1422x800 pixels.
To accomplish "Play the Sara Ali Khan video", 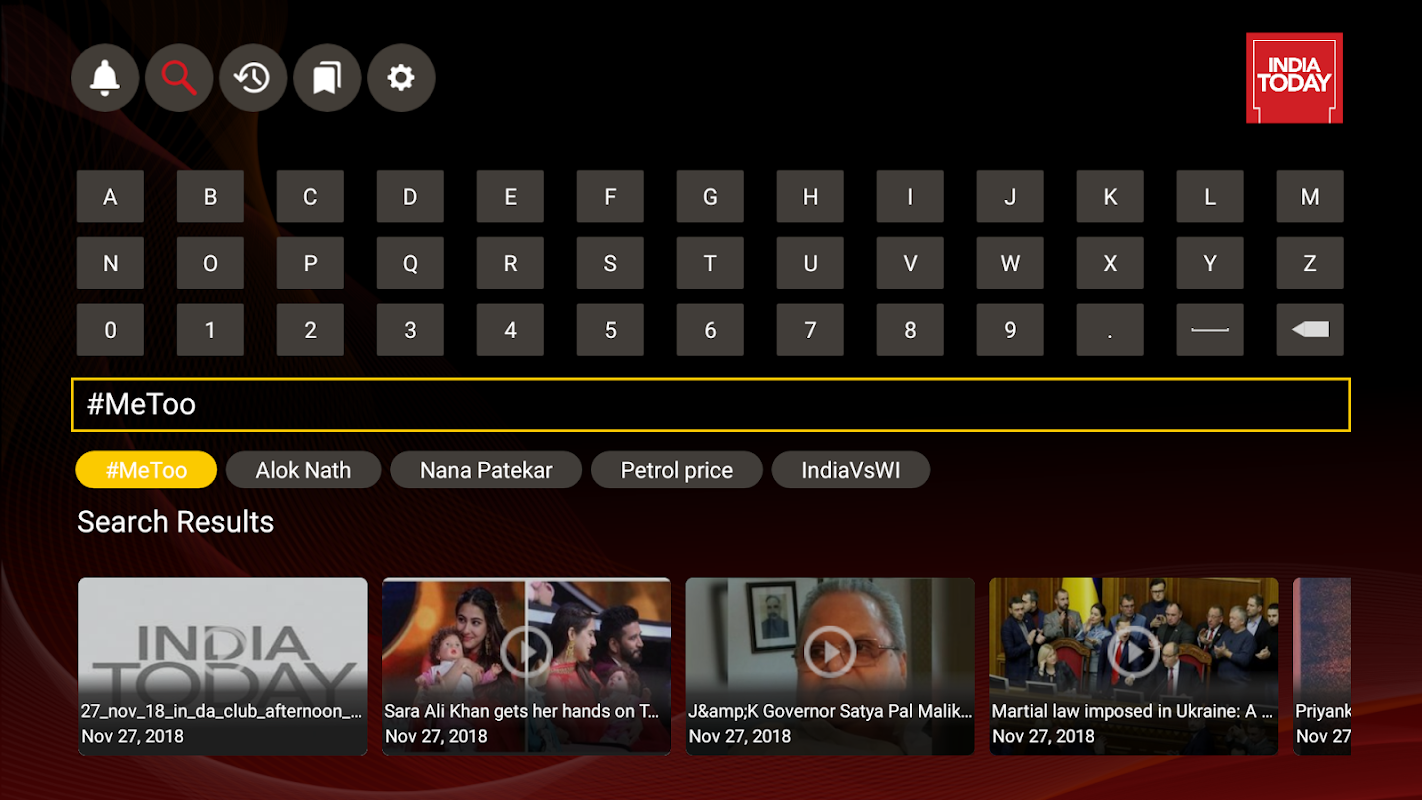I will click(x=526, y=666).
